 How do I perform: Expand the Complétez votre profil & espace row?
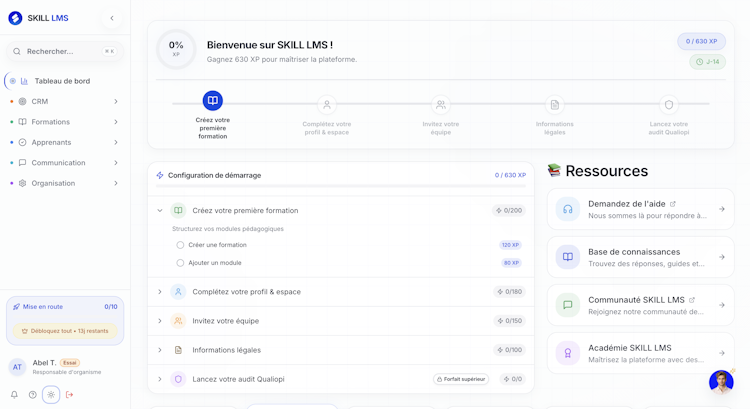pyautogui.click(x=160, y=292)
